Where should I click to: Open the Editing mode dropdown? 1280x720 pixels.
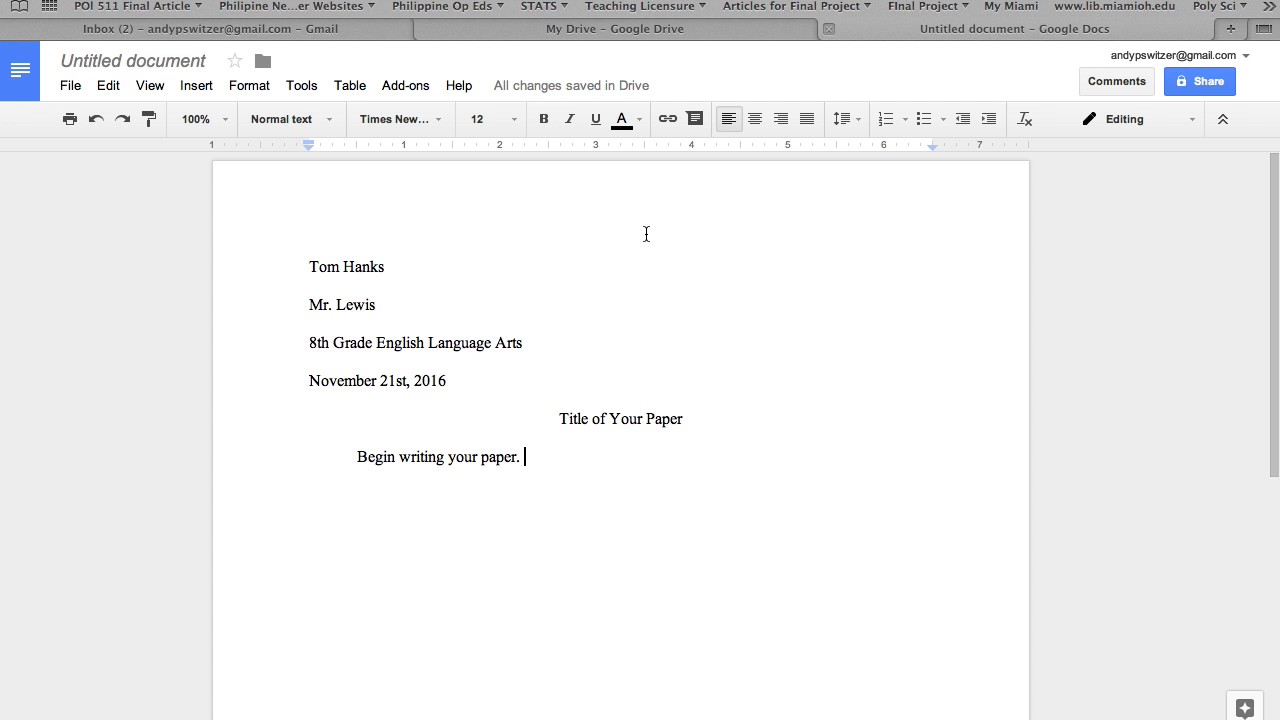[x=1138, y=119]
